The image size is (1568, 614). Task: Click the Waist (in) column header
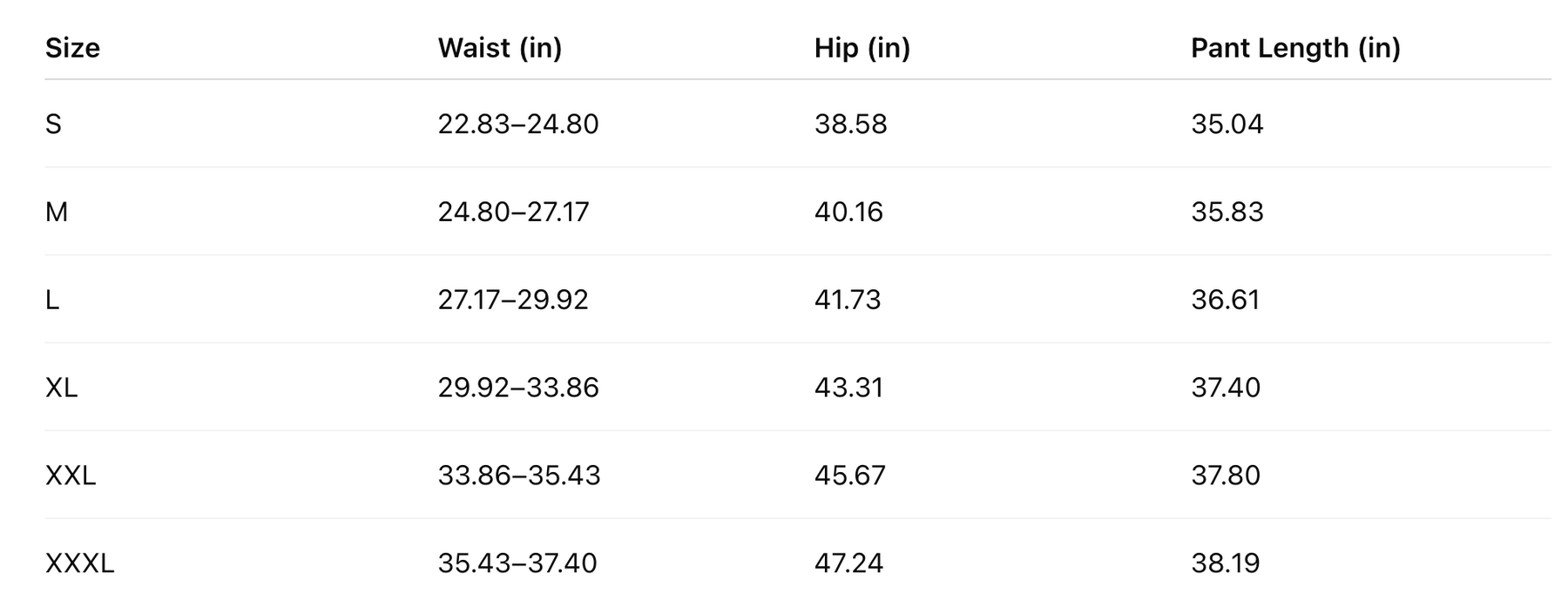tap(499, 48)
